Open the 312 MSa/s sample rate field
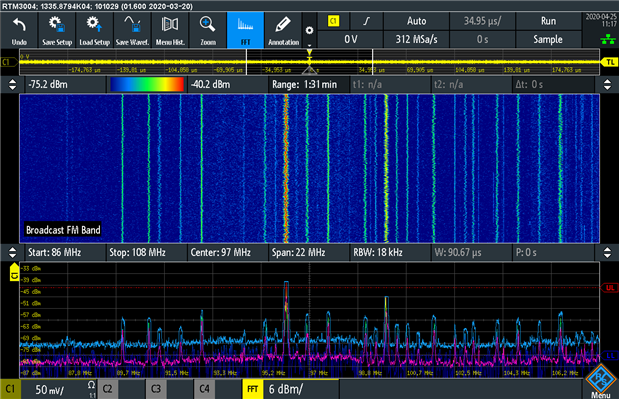The height and width of the screenshot is (399, 619). coord(416,39)
